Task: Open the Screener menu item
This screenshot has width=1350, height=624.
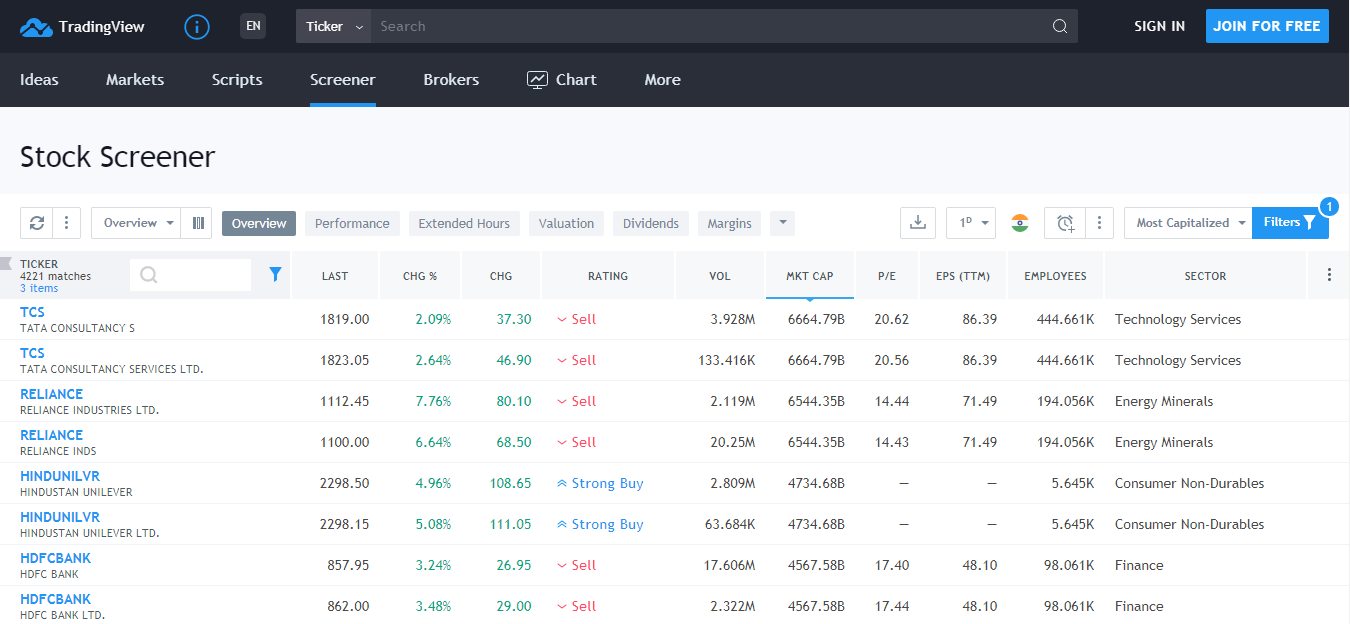Action: (x=342, y=79)
